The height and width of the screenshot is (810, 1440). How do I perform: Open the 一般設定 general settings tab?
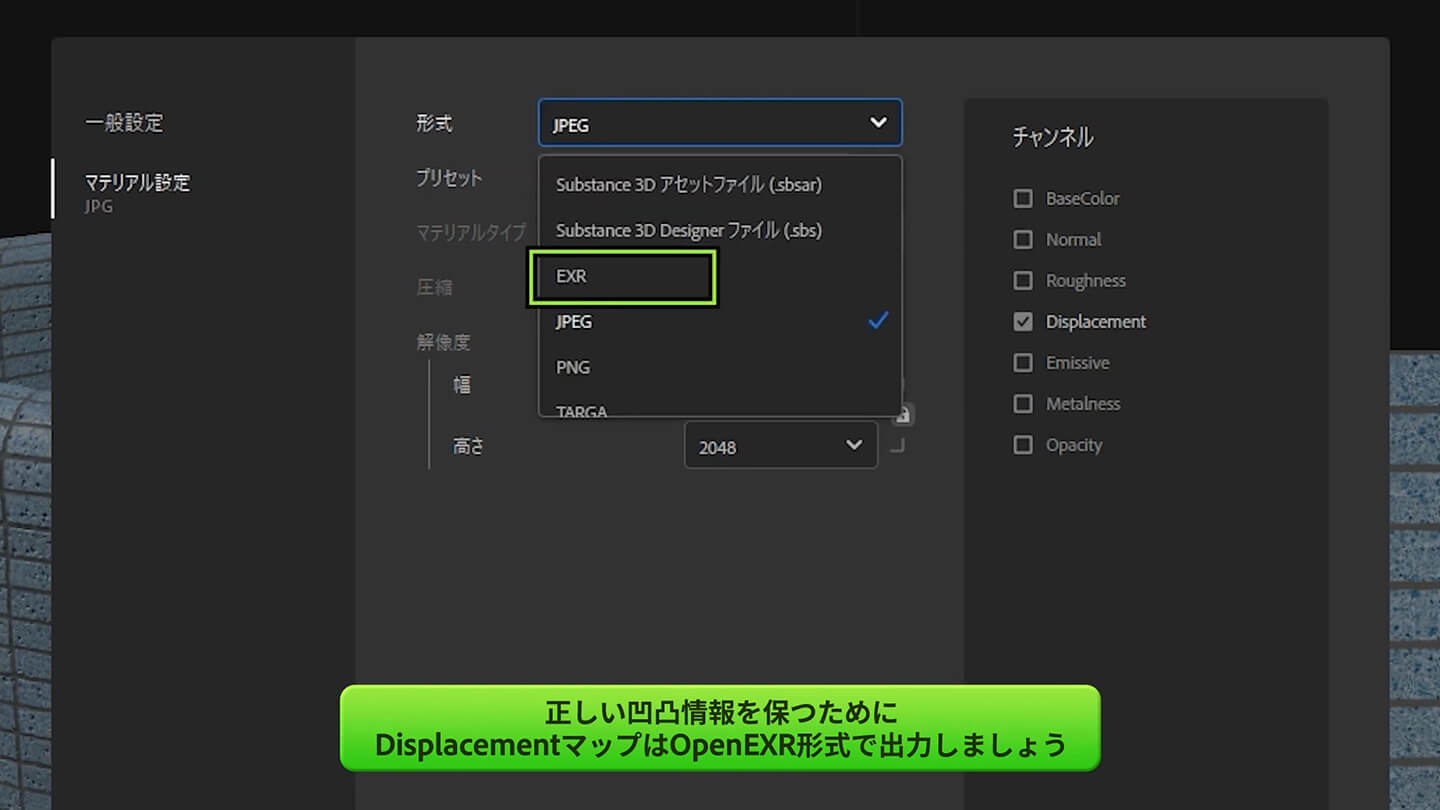(124, 123)
